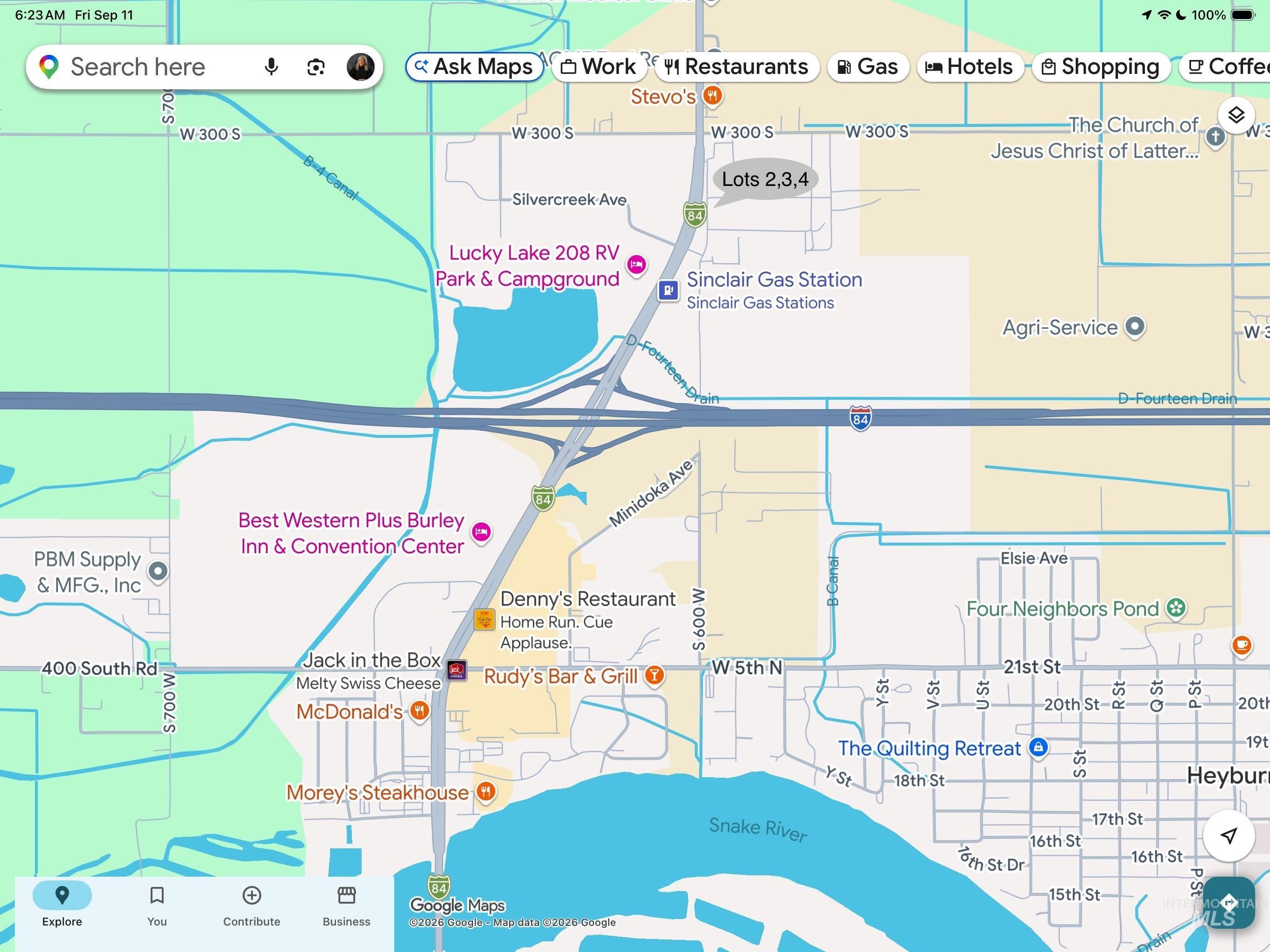1270x952 pixels.
Task: Tap Rudy's Bar & Grill pin
Action: coord(654,675)
